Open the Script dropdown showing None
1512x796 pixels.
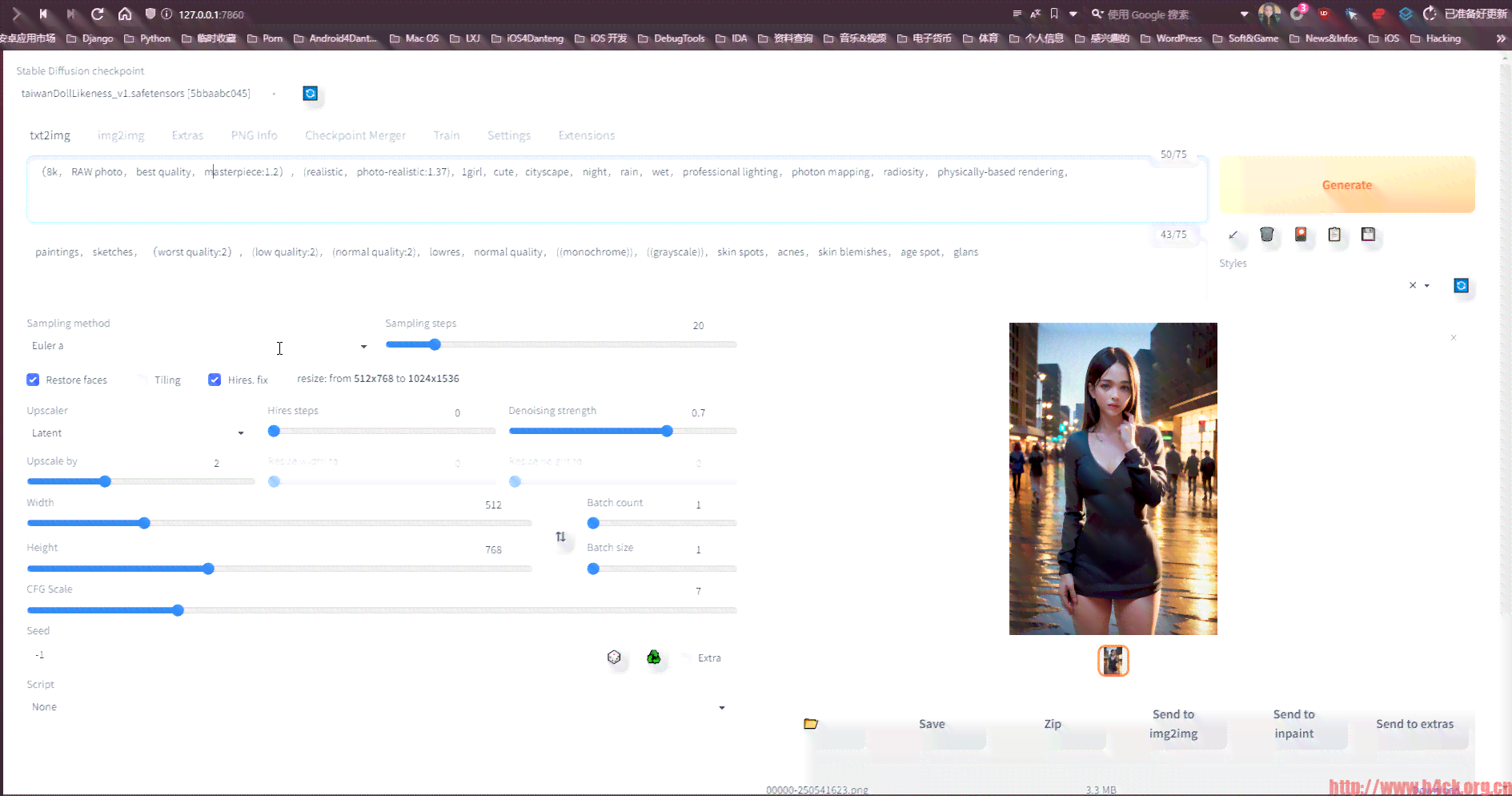378,707
